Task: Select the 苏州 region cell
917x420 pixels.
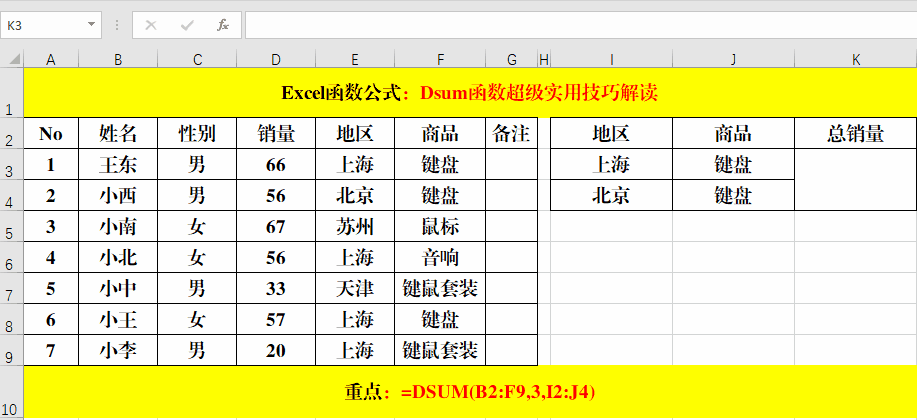Action: pyautogui.click(x=355, y=227)
